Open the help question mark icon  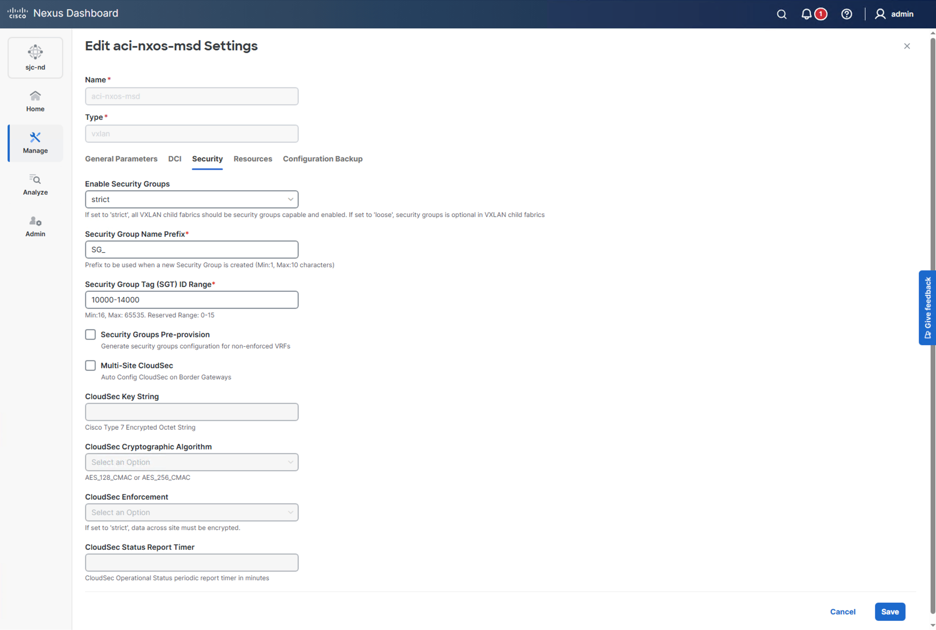tap(846, 14)
